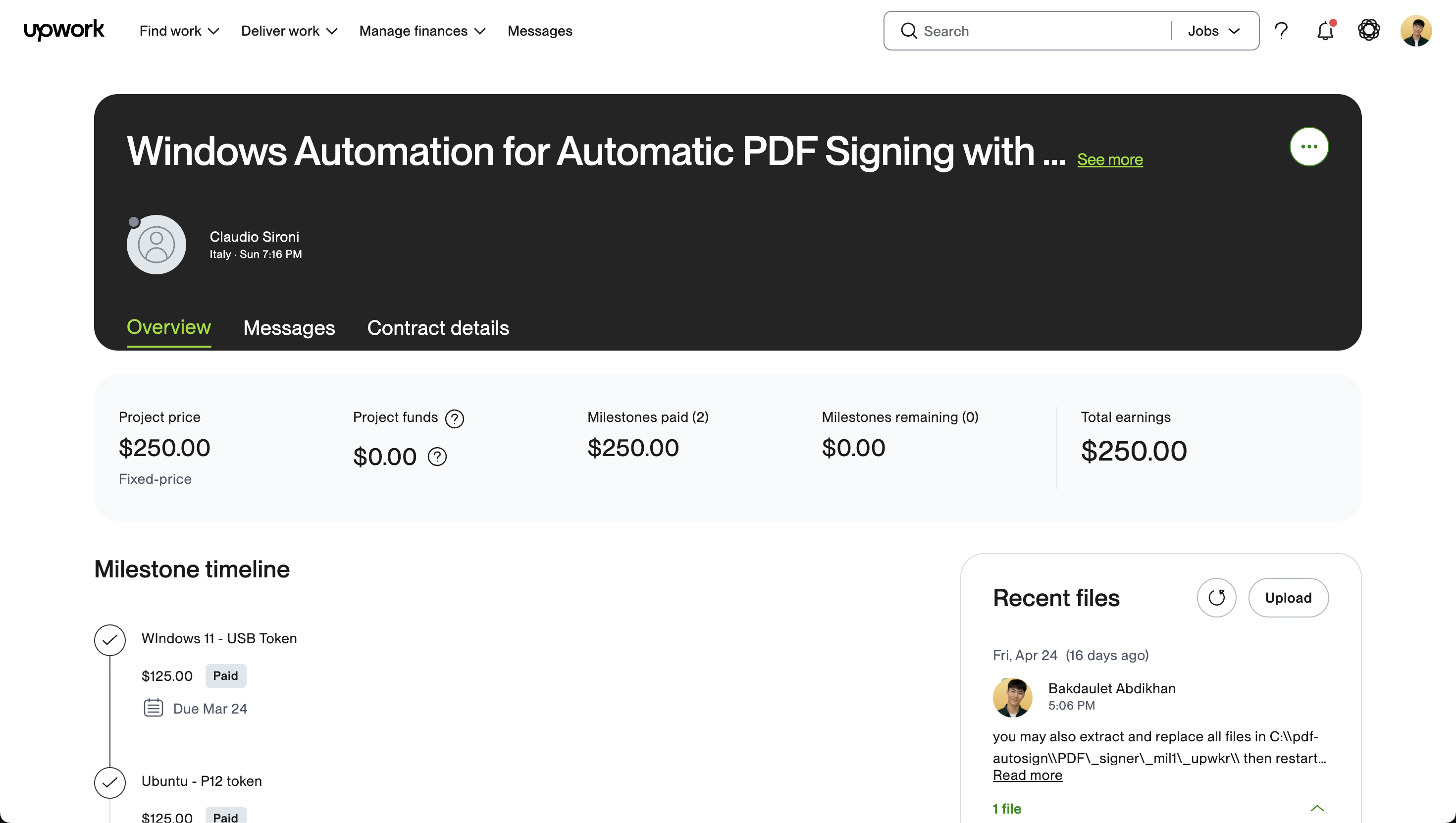Click the $125.00 amount under Windows 11 milestone
The width and height of the screenshot is (1456, 823).
pos(167,675)
